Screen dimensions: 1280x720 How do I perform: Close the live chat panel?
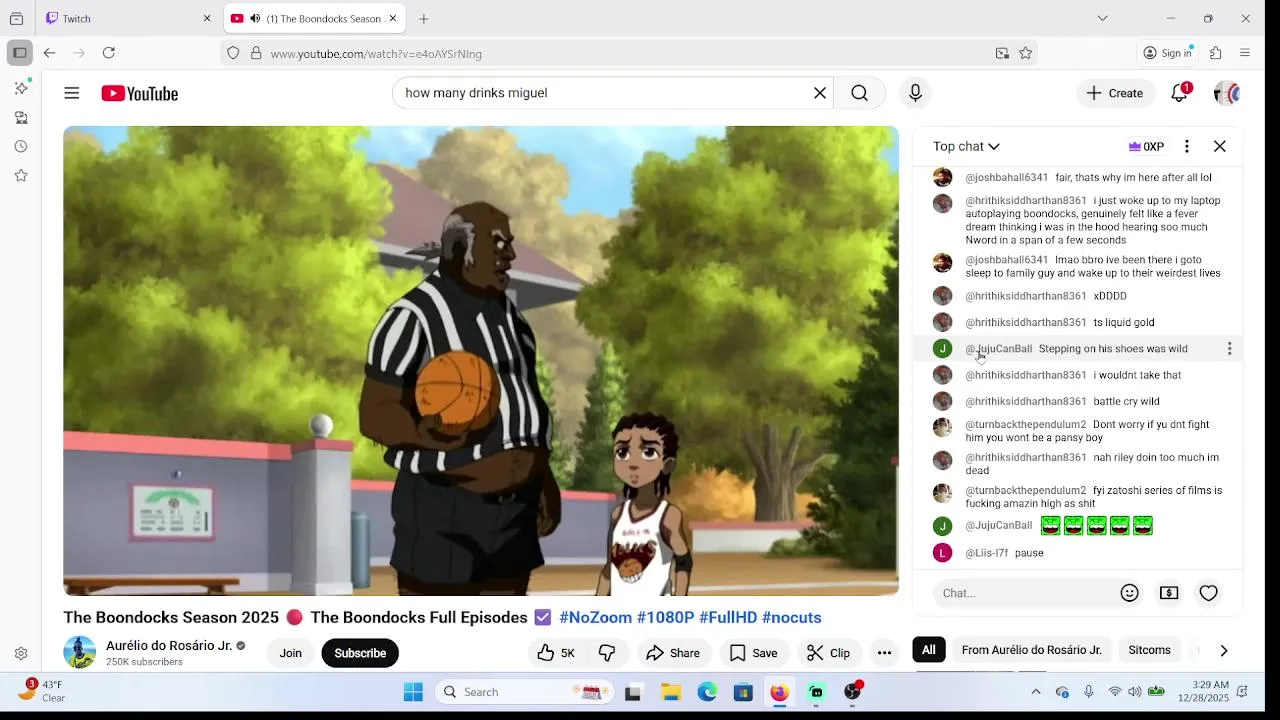pyautogui.click(x=1220, y=146)
